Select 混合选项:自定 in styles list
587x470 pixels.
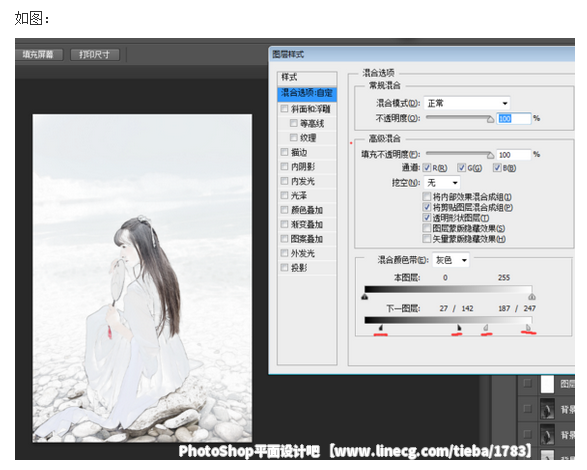pos(307,94)
